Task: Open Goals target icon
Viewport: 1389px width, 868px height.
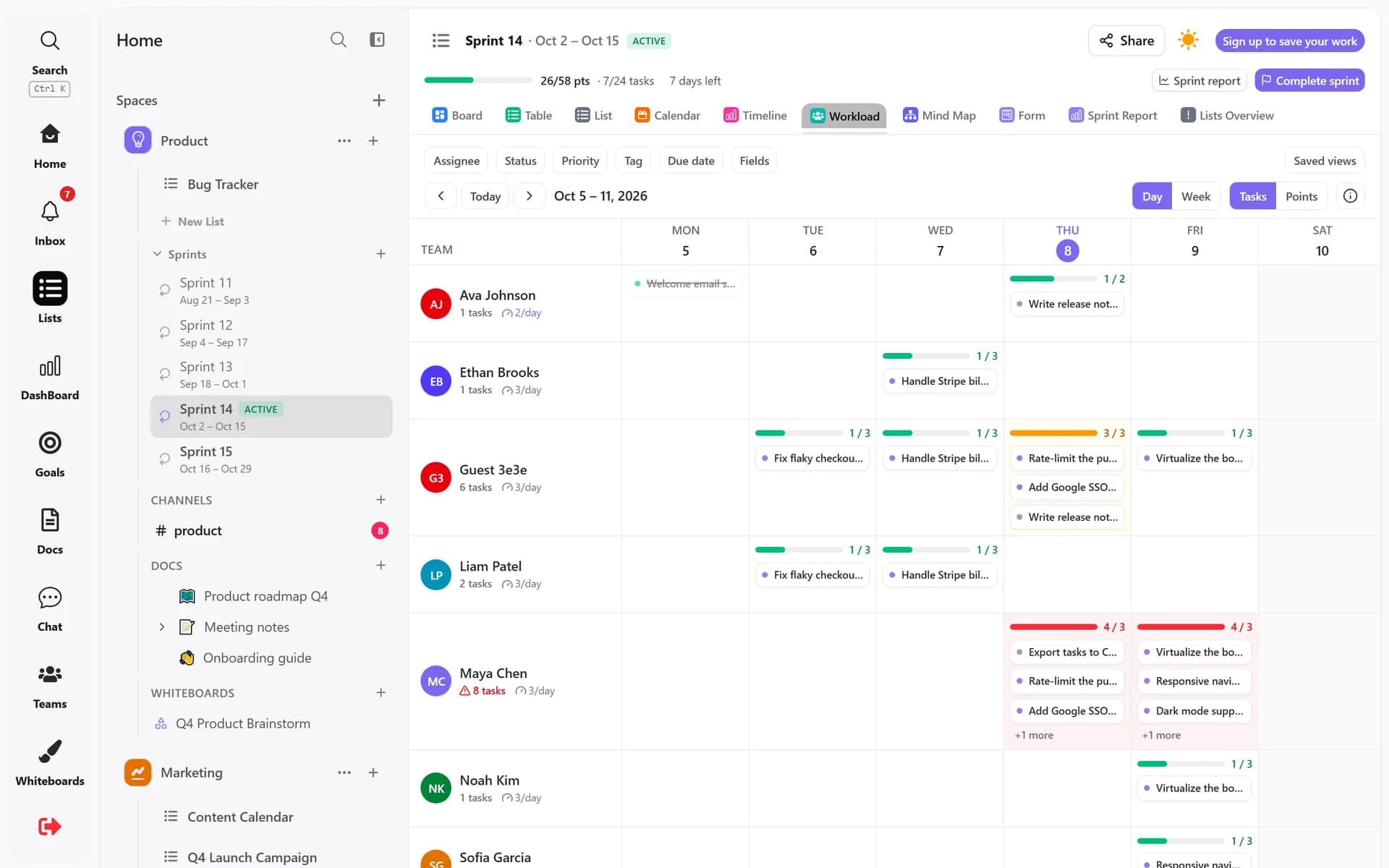Action: pos(49,443)
